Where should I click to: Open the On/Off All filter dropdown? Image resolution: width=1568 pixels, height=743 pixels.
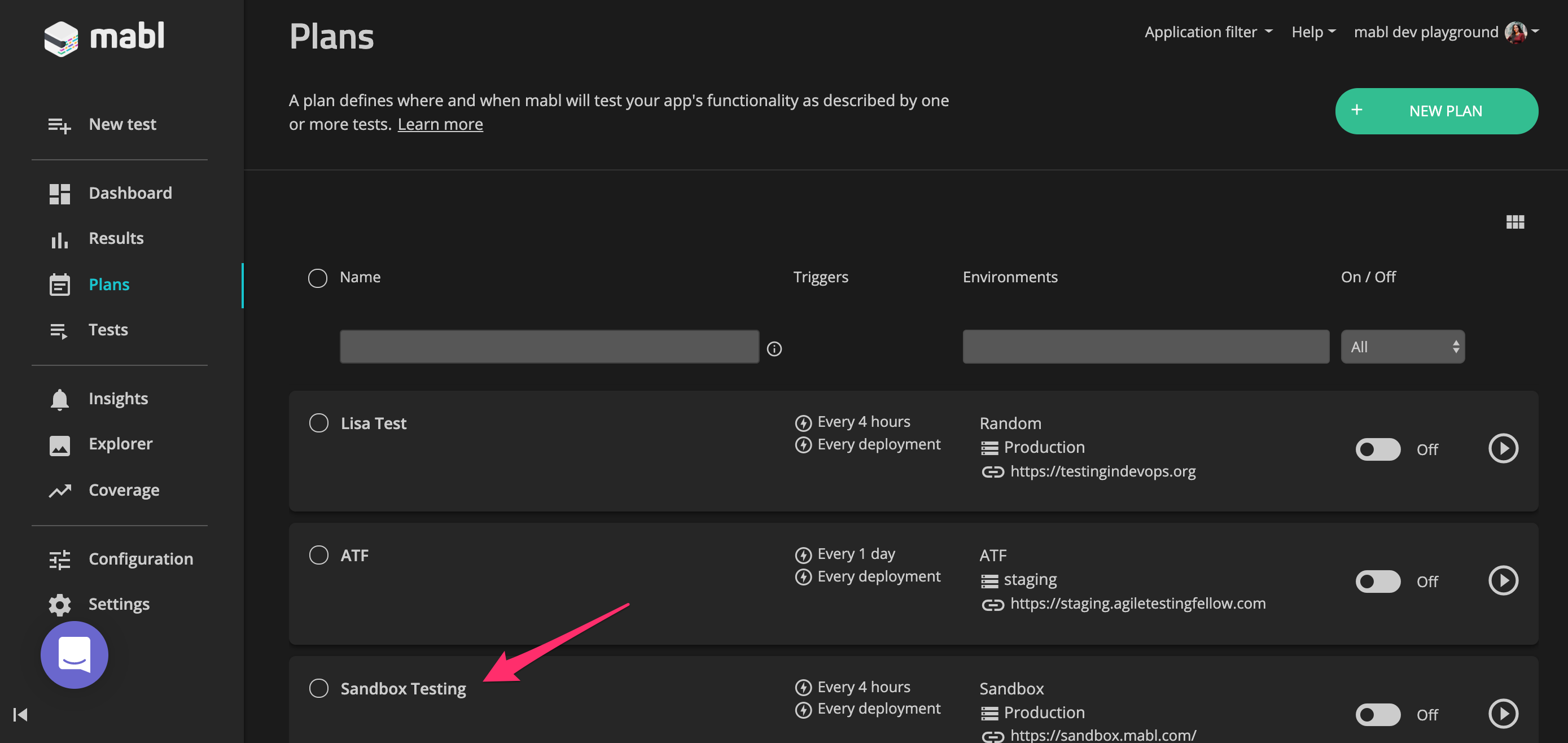[x=1403, y=347]
